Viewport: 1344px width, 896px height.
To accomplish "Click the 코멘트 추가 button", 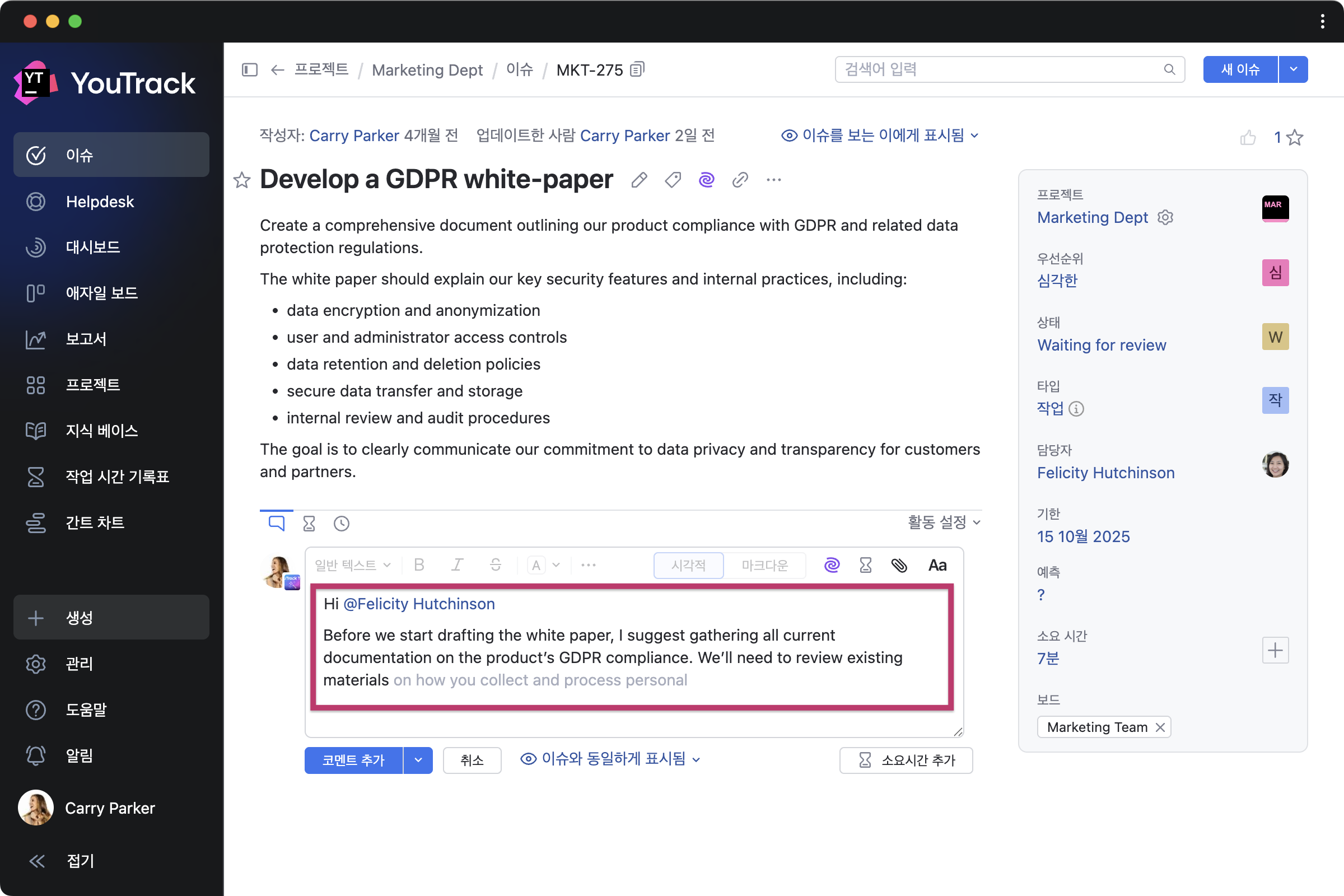I will (x=353, y=760).
